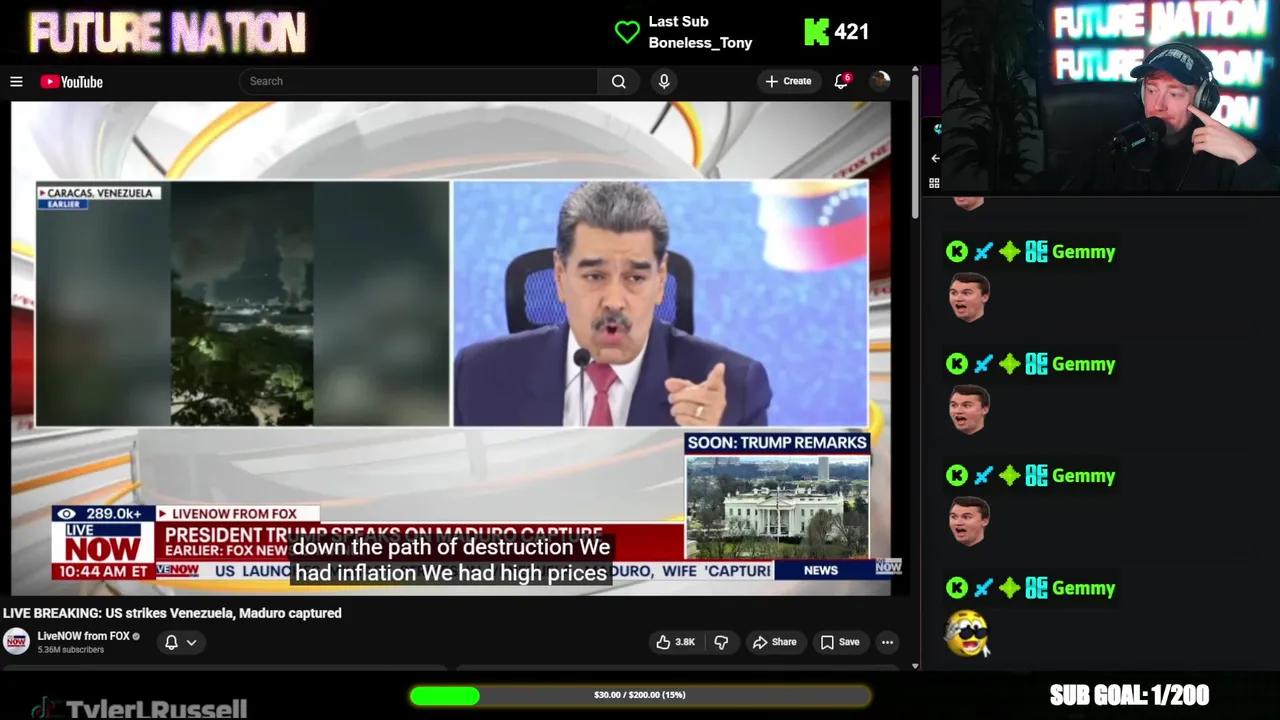The image size is (1280, 720).
Task: Click the sunglasses emoji in last Gemmy message
Action: [x=967, y=633]
